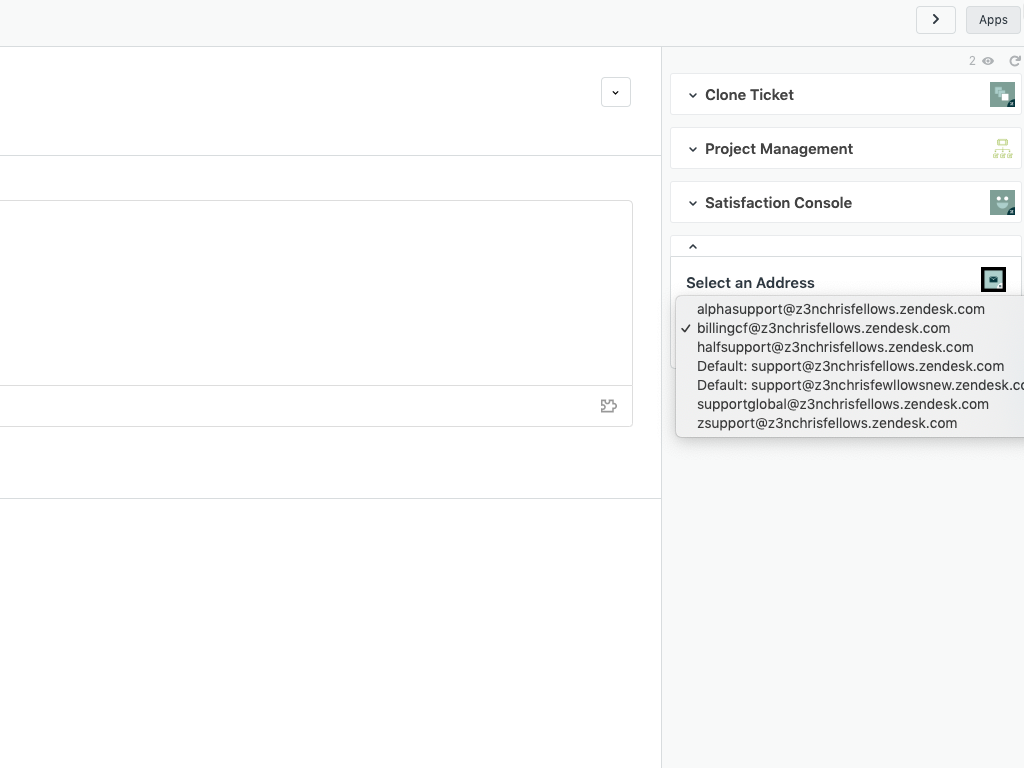This screenshot has width=1024, height=768.
Task: Click the Satisfaction Console smiley icon
Action: 1002,203
